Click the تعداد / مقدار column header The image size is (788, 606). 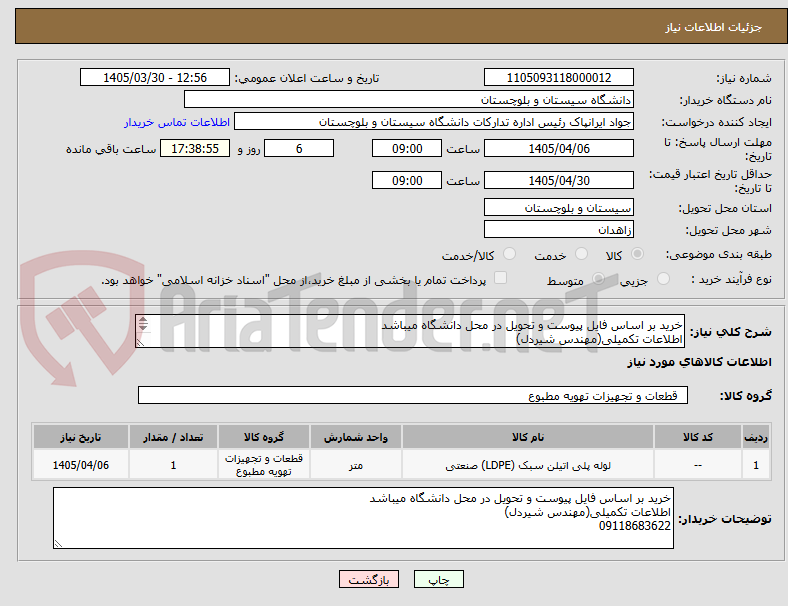click(173, 437)
